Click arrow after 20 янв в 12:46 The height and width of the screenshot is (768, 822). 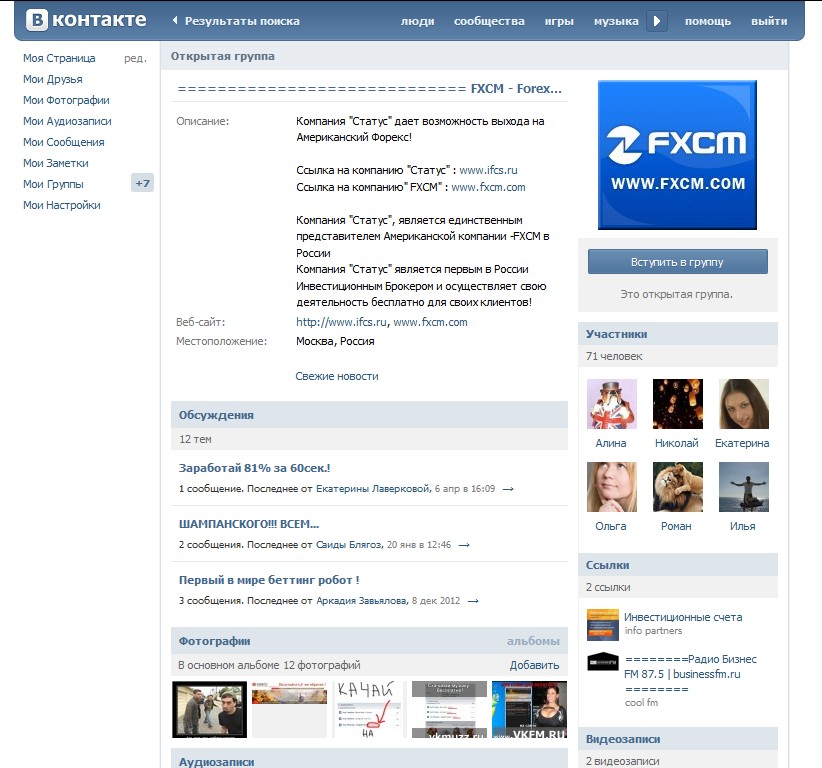pos(464,545)
